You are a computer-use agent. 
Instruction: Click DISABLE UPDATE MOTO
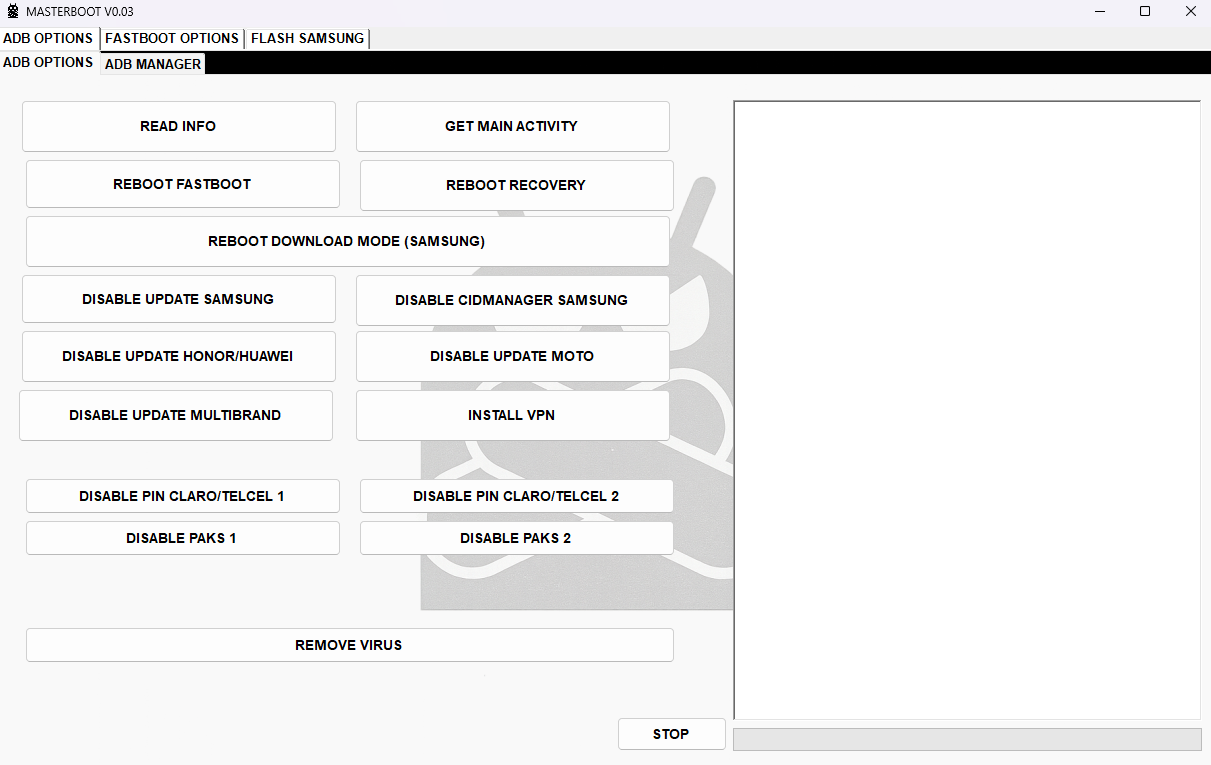tap(512, 356)
